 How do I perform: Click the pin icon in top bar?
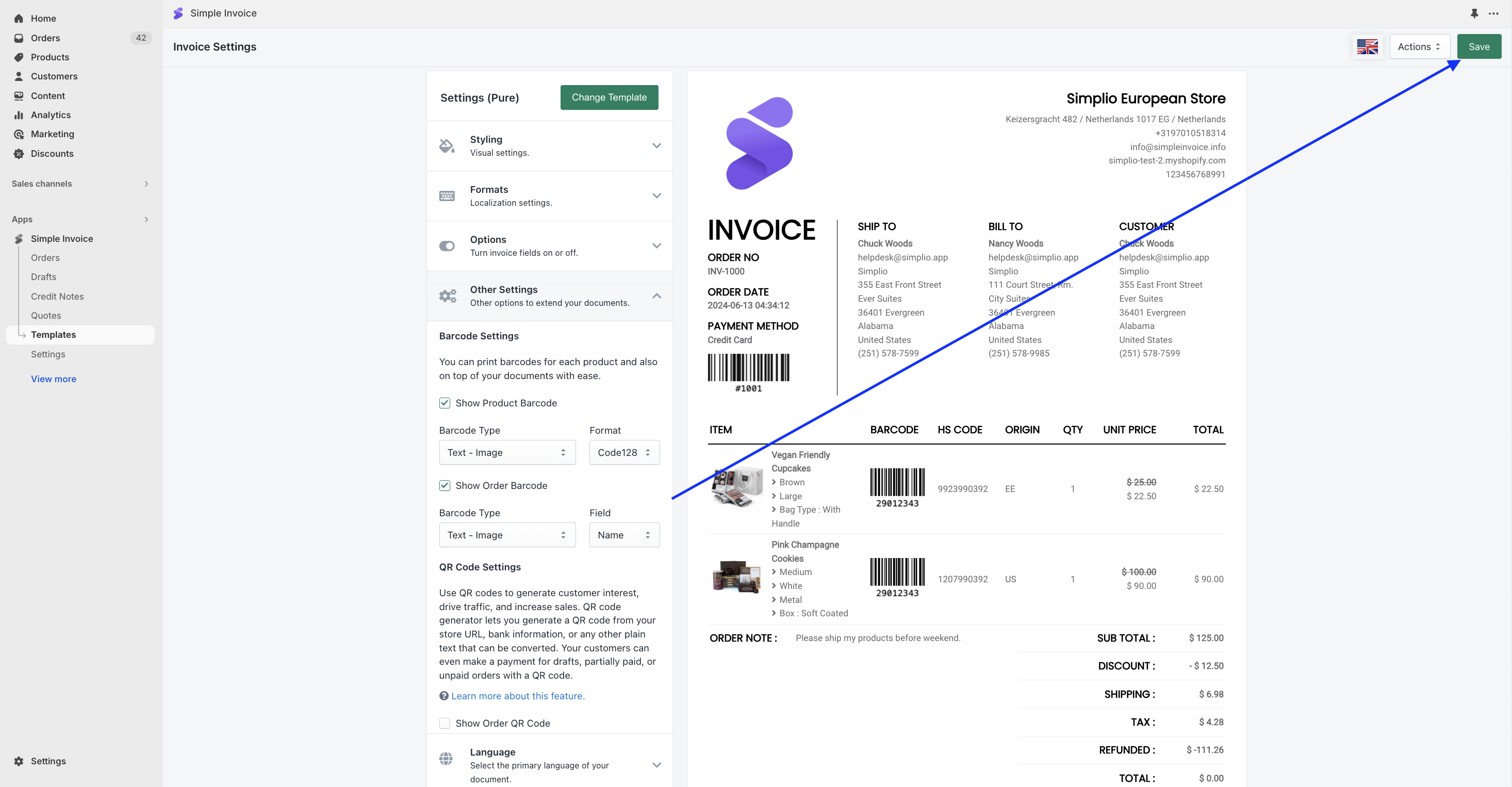tap(1474, 13)
